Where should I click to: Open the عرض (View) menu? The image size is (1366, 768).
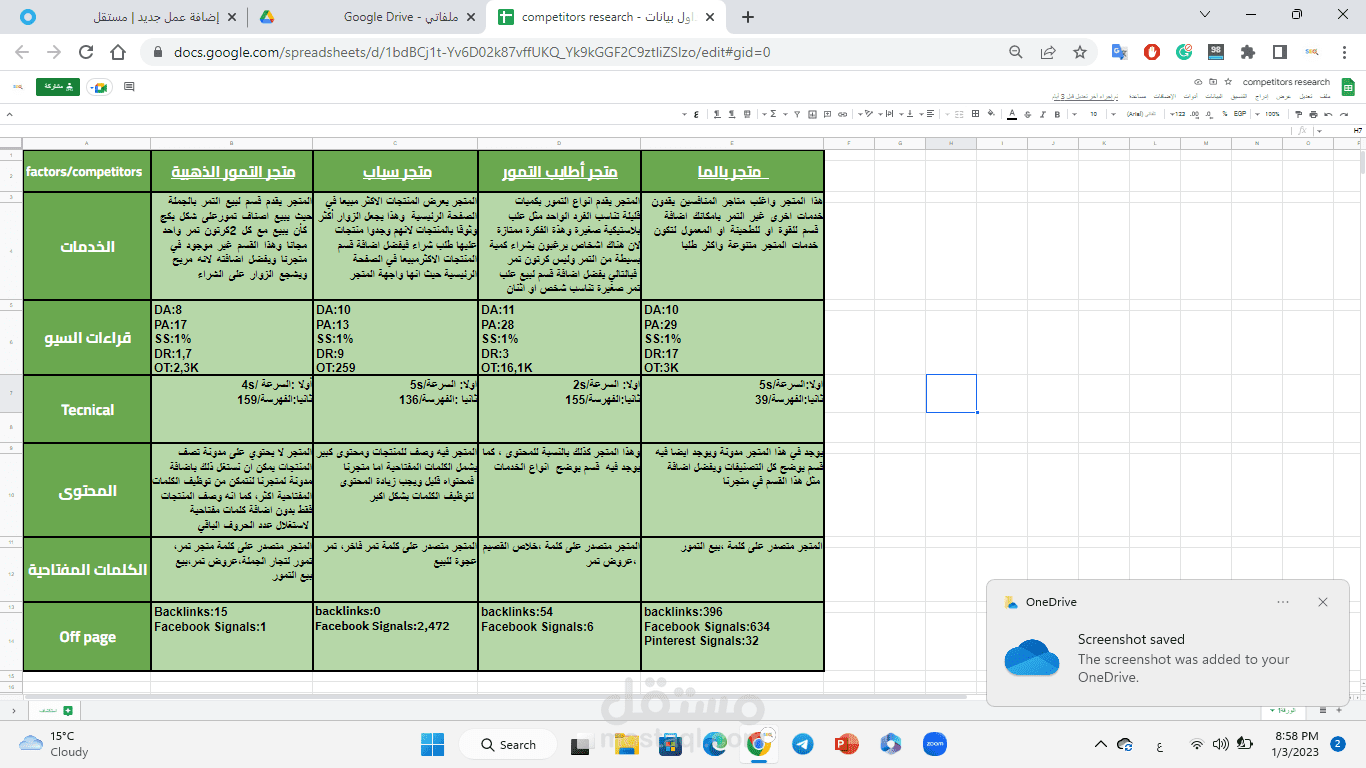(x=1285, y=96)
